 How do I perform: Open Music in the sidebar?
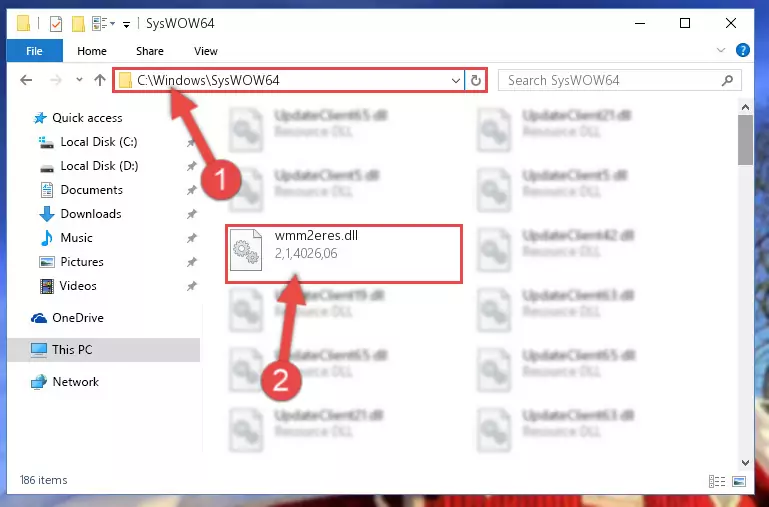coord(76,238)
